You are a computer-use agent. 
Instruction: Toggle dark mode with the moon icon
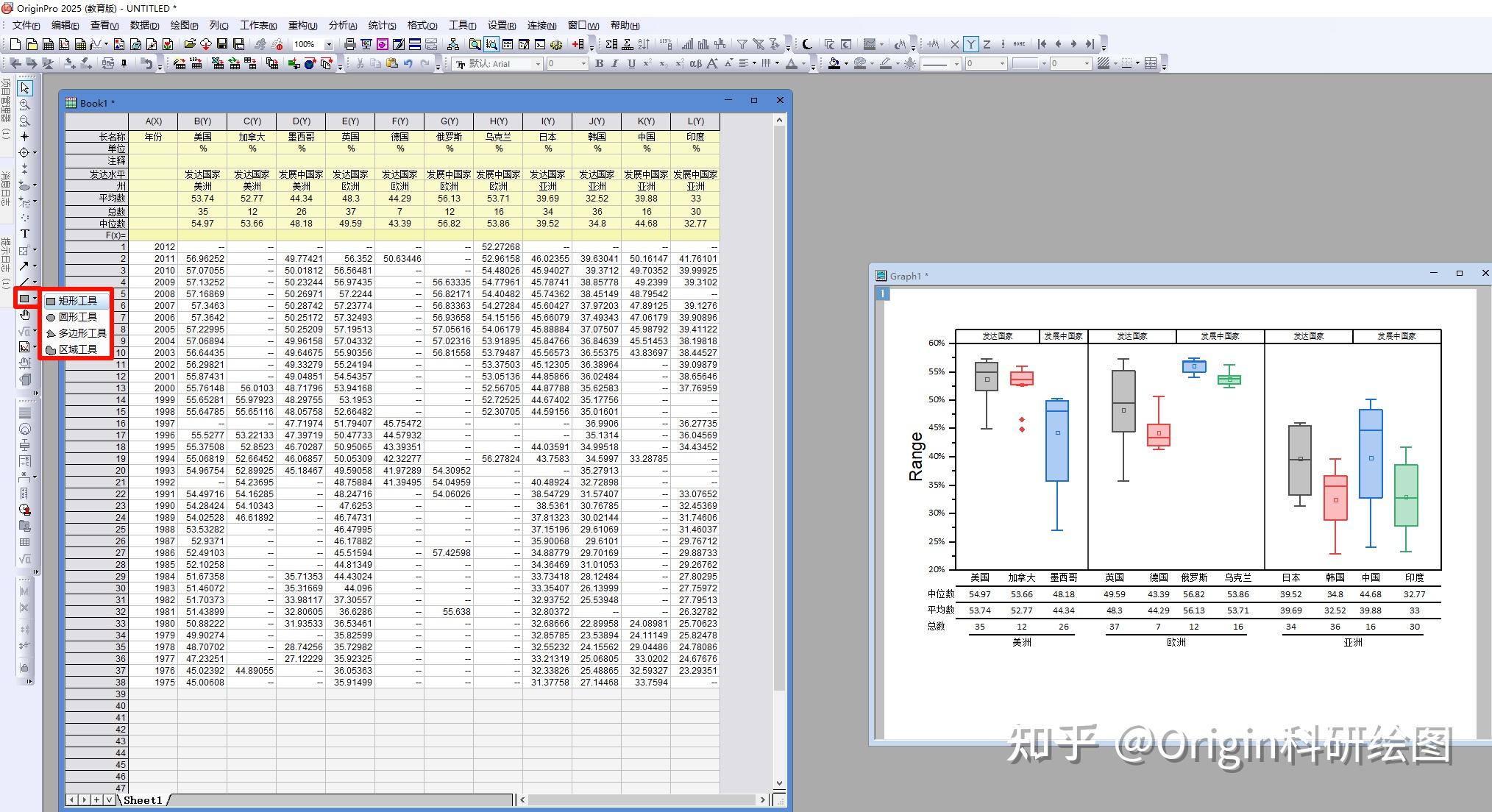coord(807,45)
